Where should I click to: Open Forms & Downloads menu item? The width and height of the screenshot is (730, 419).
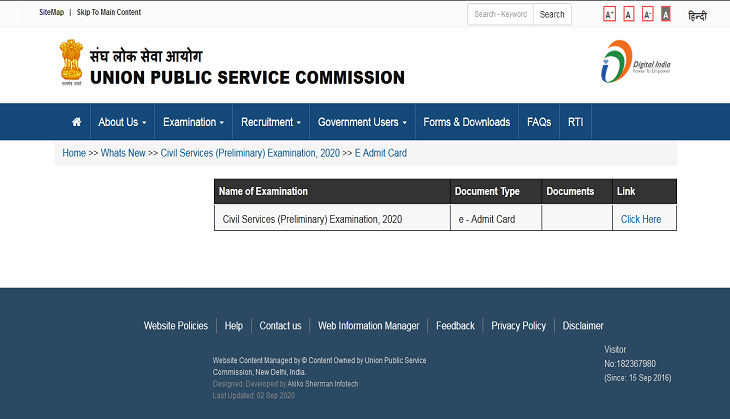pyautogui.click(x=466, y=122)
